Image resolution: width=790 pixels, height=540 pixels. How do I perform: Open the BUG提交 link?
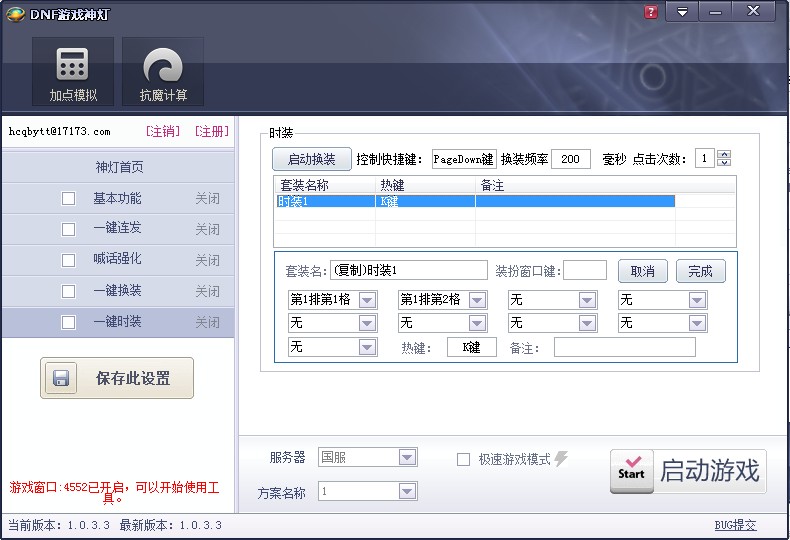pyautogui.click(x=735, y=525)
